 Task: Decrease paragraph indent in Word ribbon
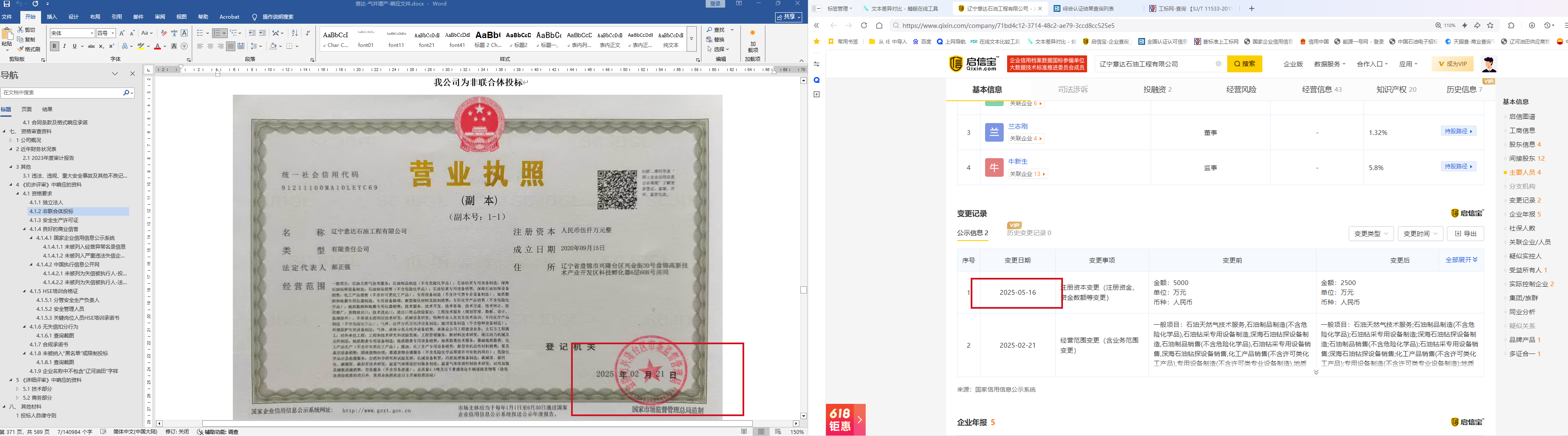pos(253,33)
